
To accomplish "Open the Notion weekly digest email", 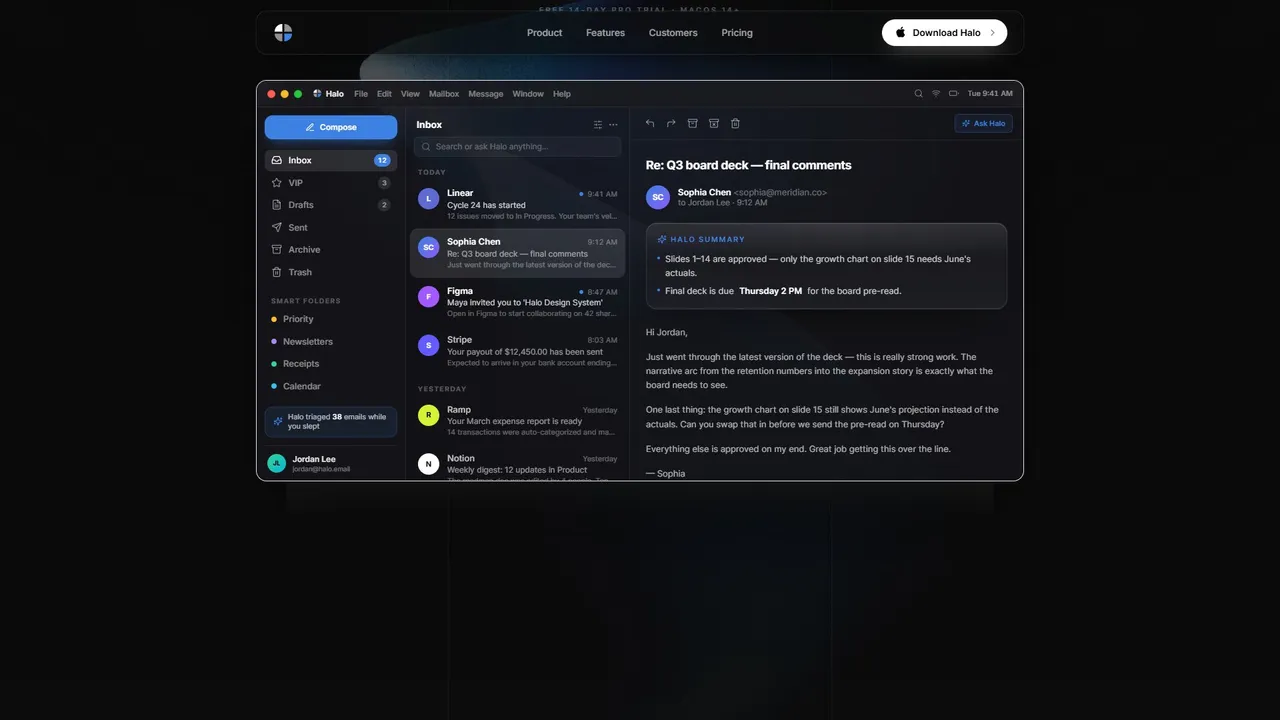I will click(517, 465).
